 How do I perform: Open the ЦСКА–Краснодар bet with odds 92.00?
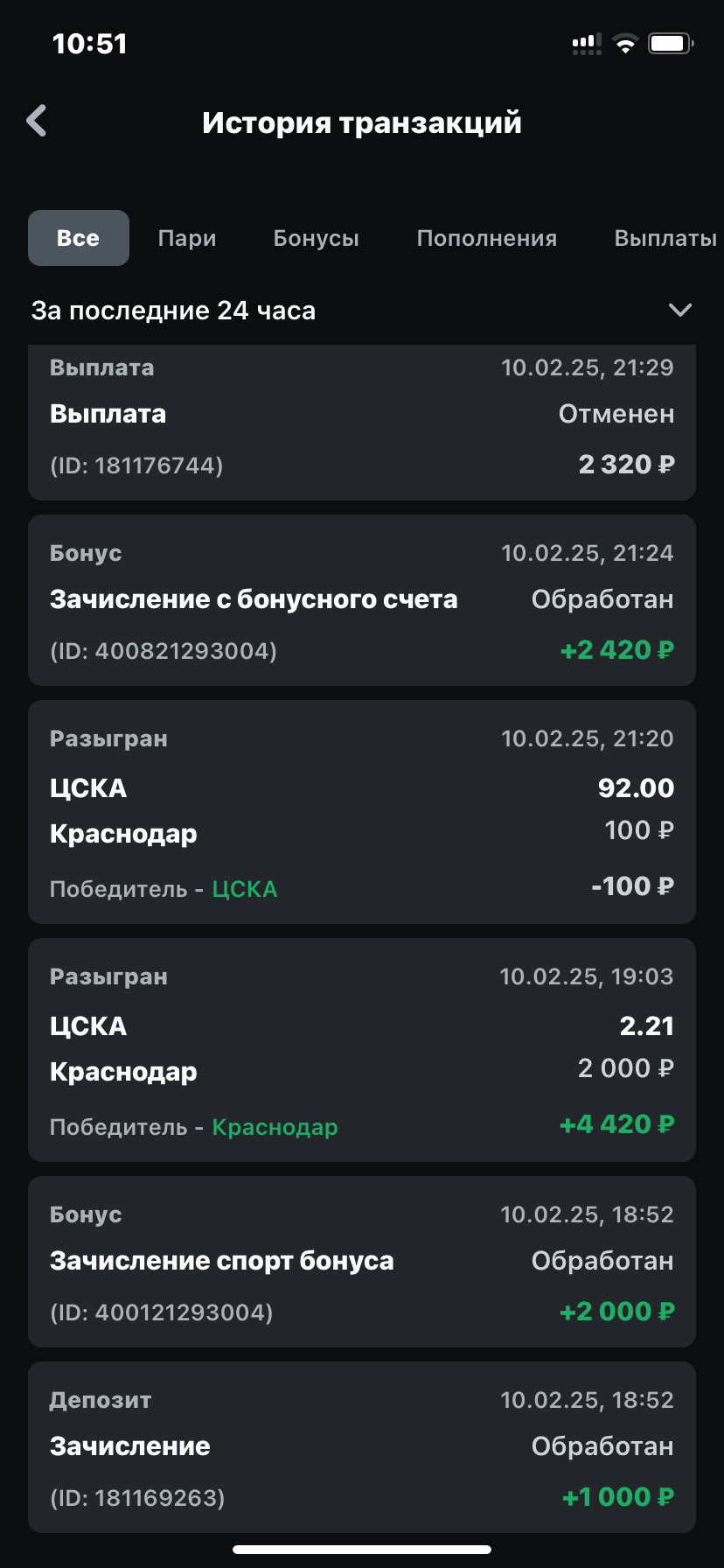(x=362, y=812)
